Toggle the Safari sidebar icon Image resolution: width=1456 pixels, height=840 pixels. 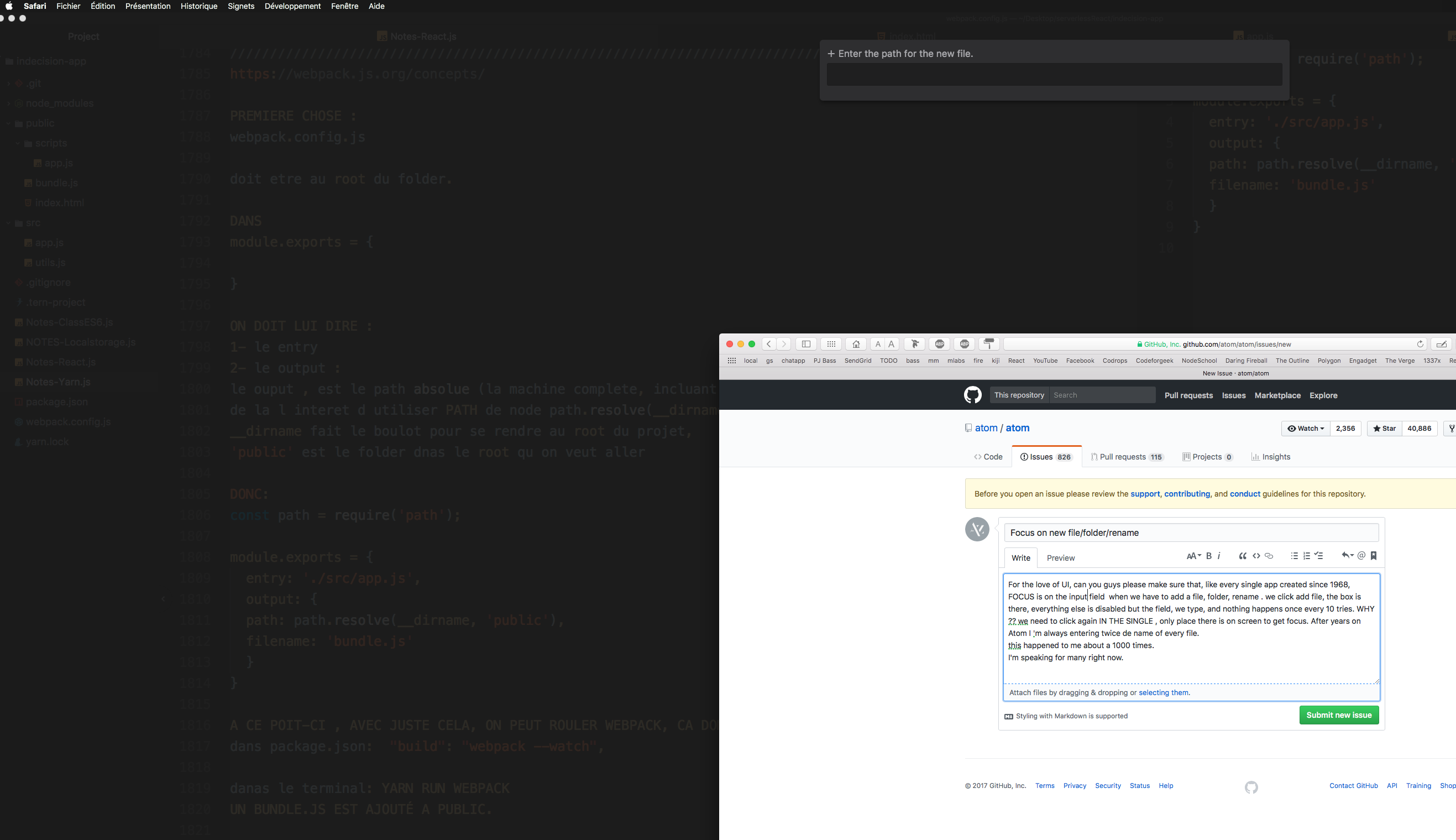pyautogui.click(x=806, y=344)
